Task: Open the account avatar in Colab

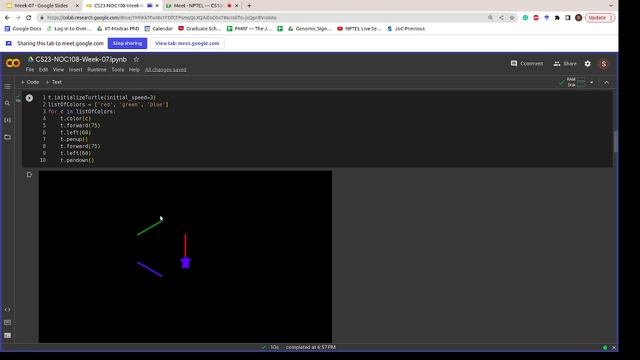Action: coord(604,64)
